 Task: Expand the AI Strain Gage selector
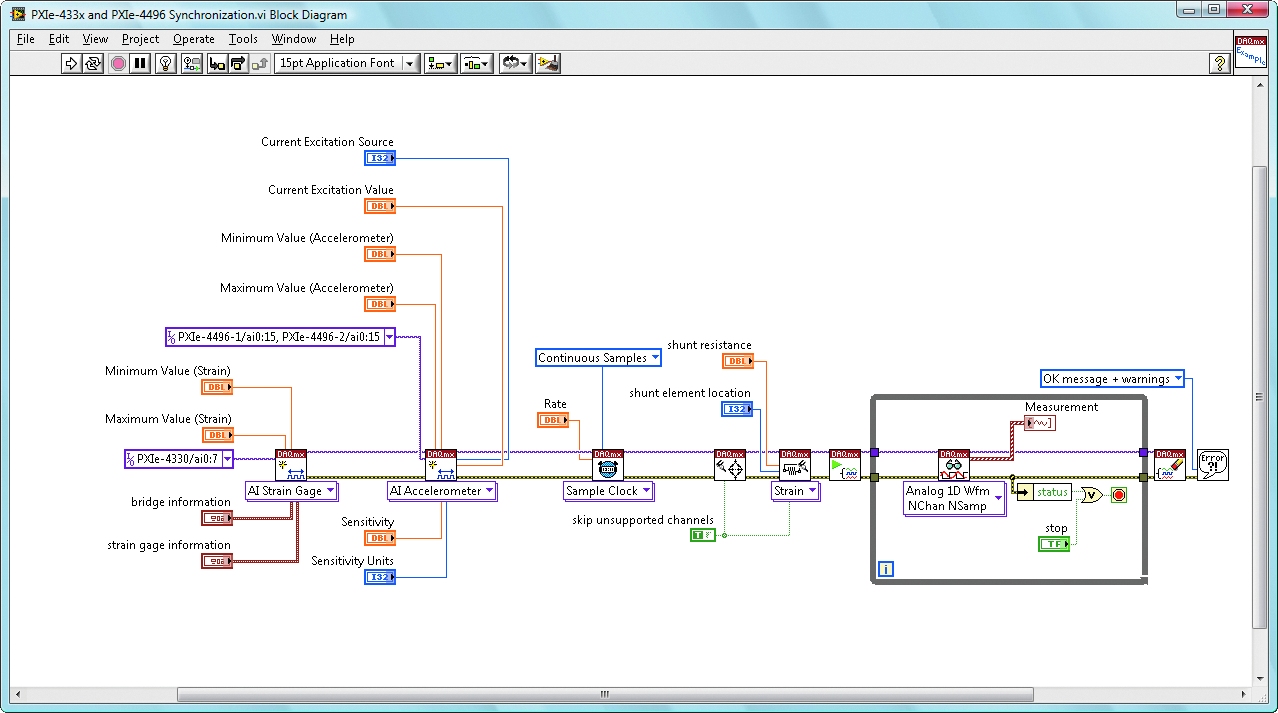[x=330, y=491]
